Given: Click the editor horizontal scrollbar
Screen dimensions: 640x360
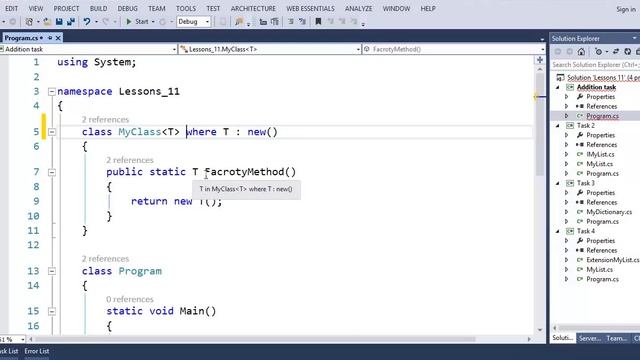Looking at the screenshot, I should (x=255, y=339).
